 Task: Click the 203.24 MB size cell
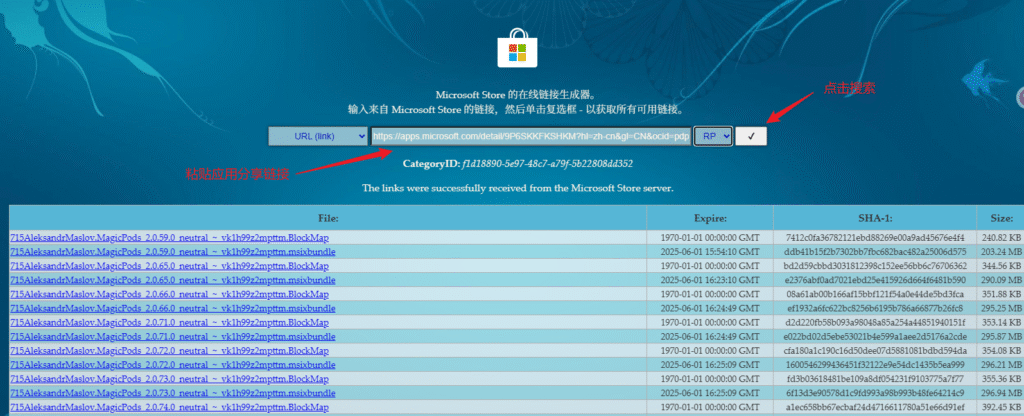pyautogui.click(x=1002, y=251)
